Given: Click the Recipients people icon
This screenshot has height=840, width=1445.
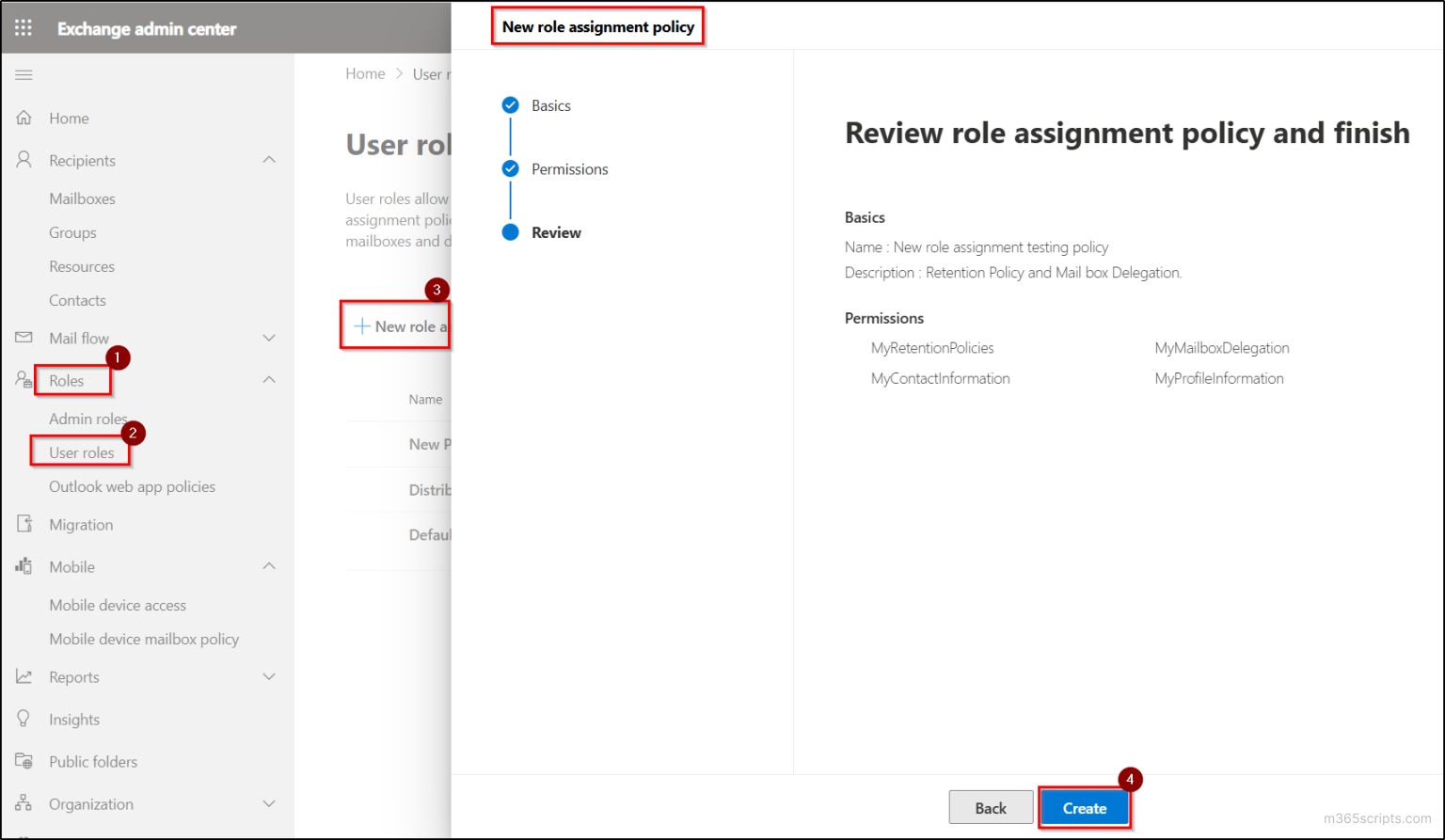Looking at the screenshot, I should 23,160.
